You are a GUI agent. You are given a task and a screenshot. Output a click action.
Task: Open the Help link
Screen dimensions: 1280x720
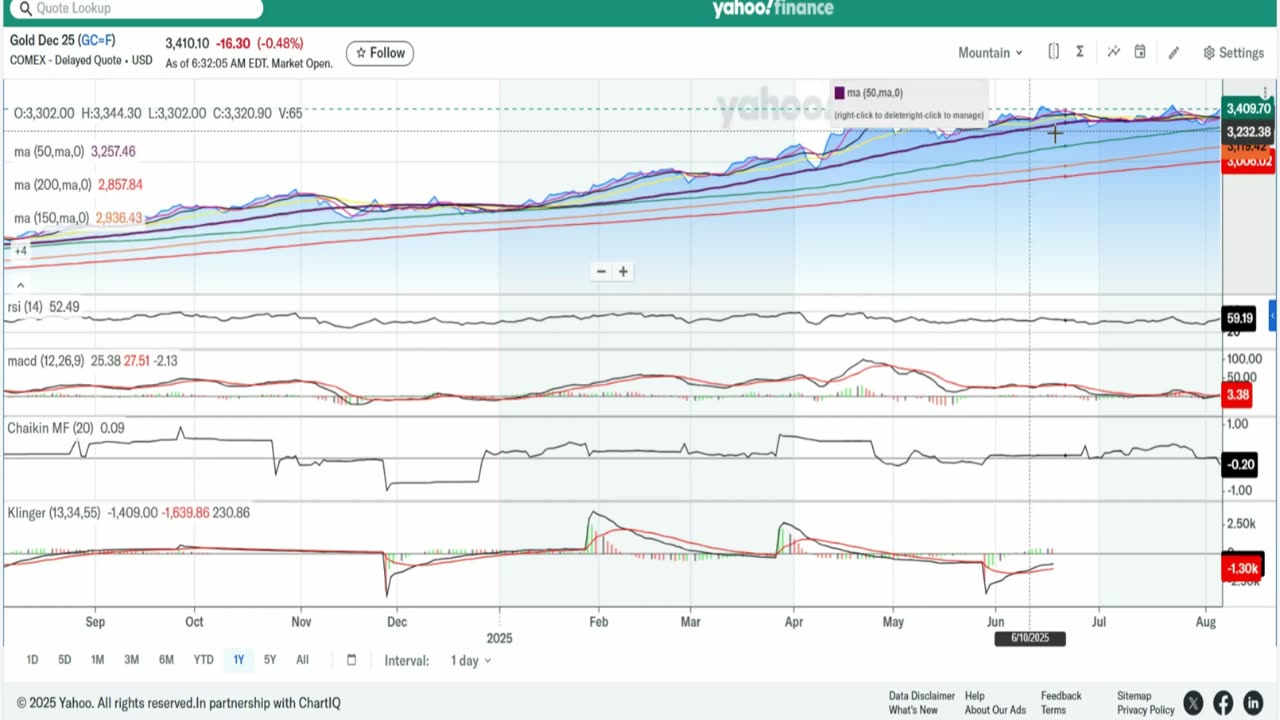(x=975, y=696)
